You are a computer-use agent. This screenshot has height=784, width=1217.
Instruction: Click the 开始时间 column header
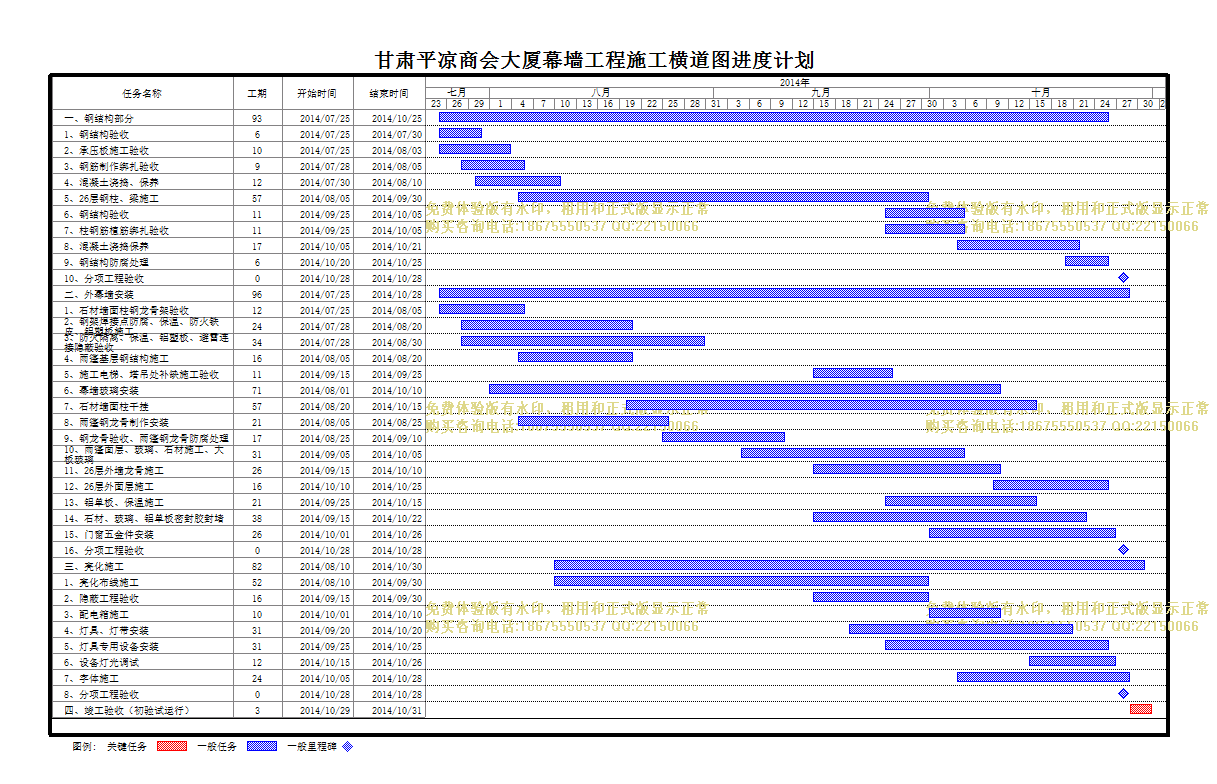click(318, 93)
